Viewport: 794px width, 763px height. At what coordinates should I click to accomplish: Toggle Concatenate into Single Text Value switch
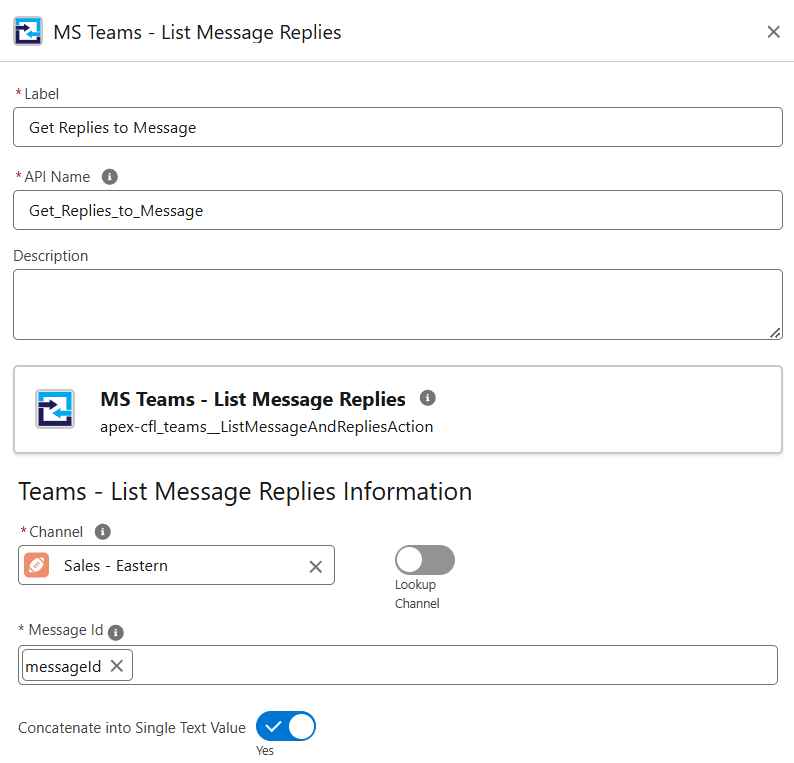[x=286, y=727]
